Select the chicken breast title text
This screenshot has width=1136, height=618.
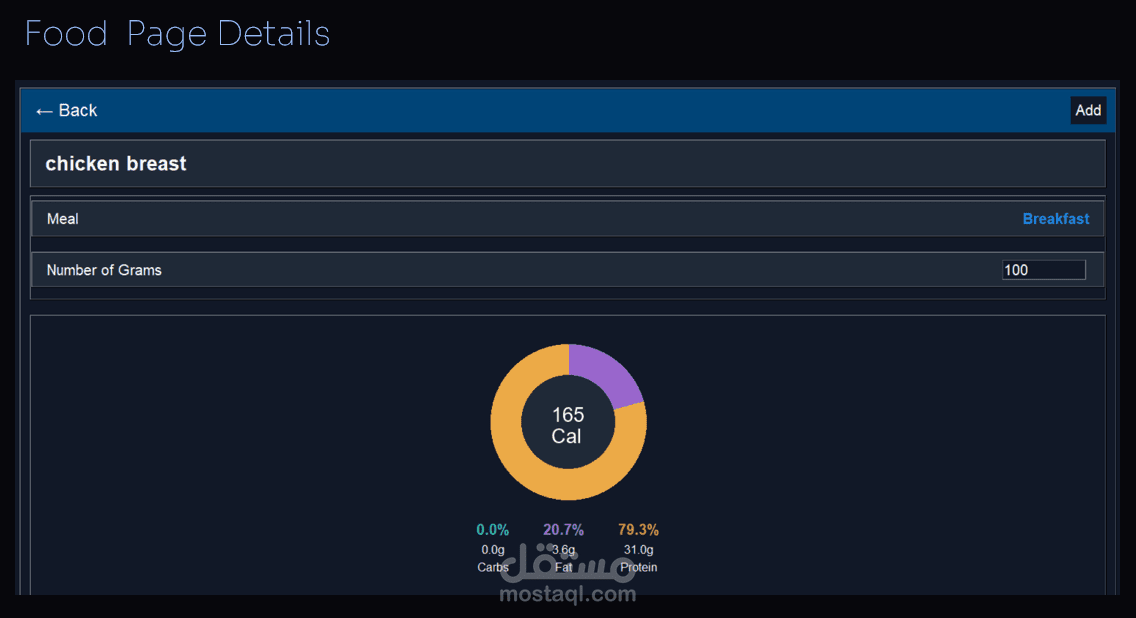tap(116, 164)
